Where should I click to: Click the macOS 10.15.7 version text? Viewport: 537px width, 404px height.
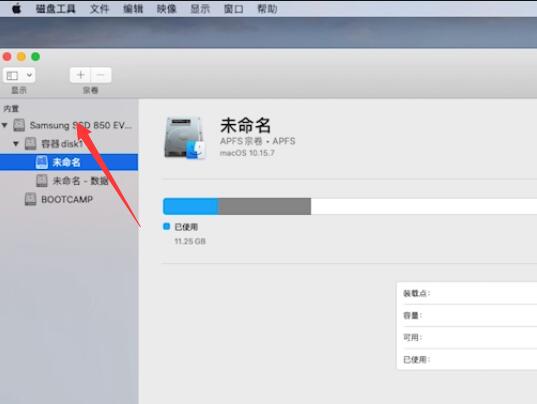tap(247, 153)
